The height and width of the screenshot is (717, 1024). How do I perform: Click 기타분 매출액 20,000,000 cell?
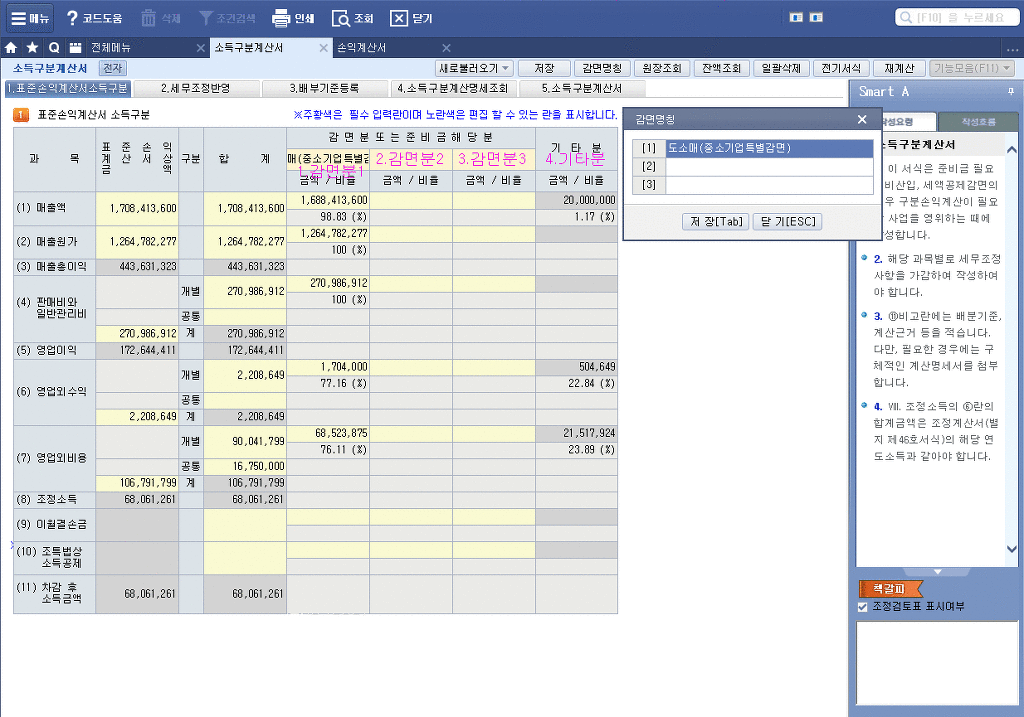point(577,200)
